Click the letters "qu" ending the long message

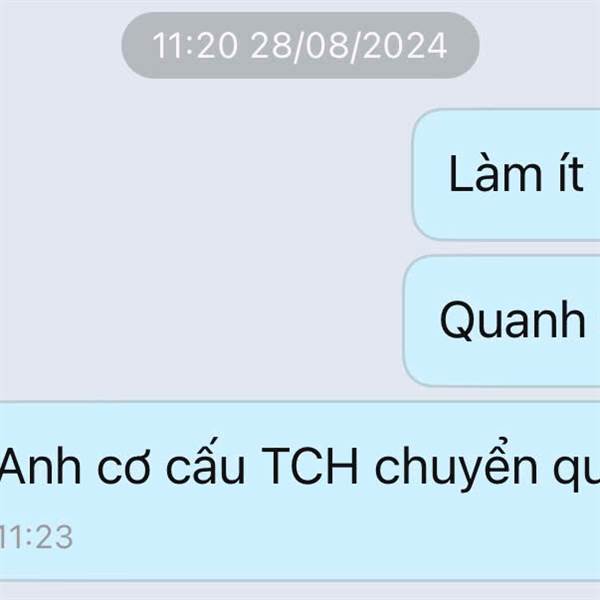(576, 473)
